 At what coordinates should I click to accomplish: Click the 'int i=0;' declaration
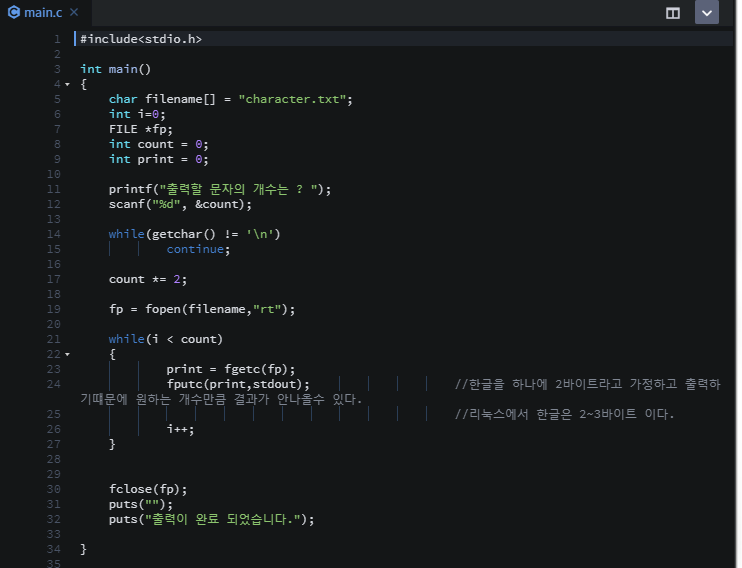(137, 114)
